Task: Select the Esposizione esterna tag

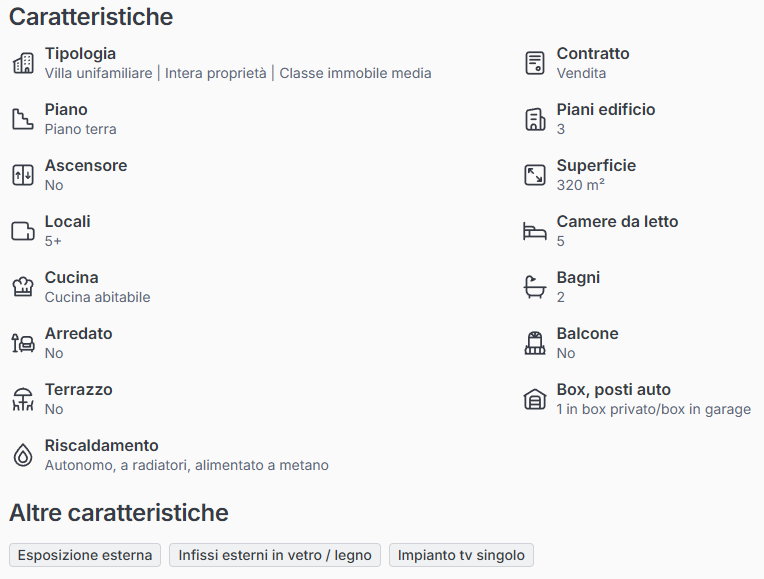Action: pos(85,555)
